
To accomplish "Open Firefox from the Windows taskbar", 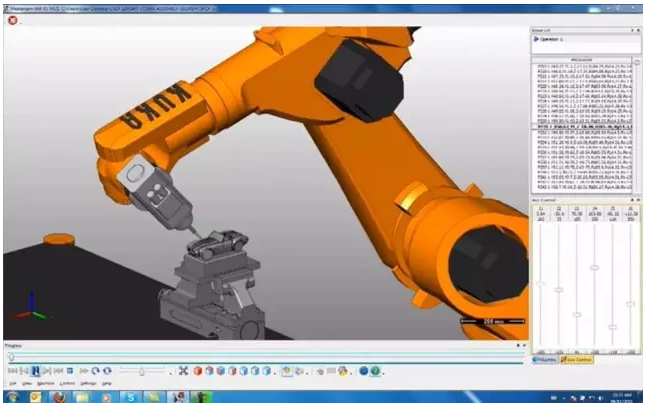I will [x=58, y=396].
